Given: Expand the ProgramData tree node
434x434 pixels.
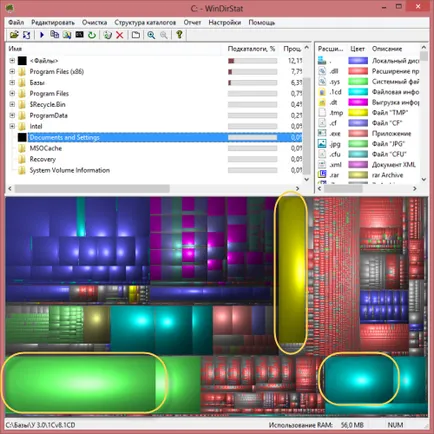Looking at the screenshot, I should pos(12,115).
